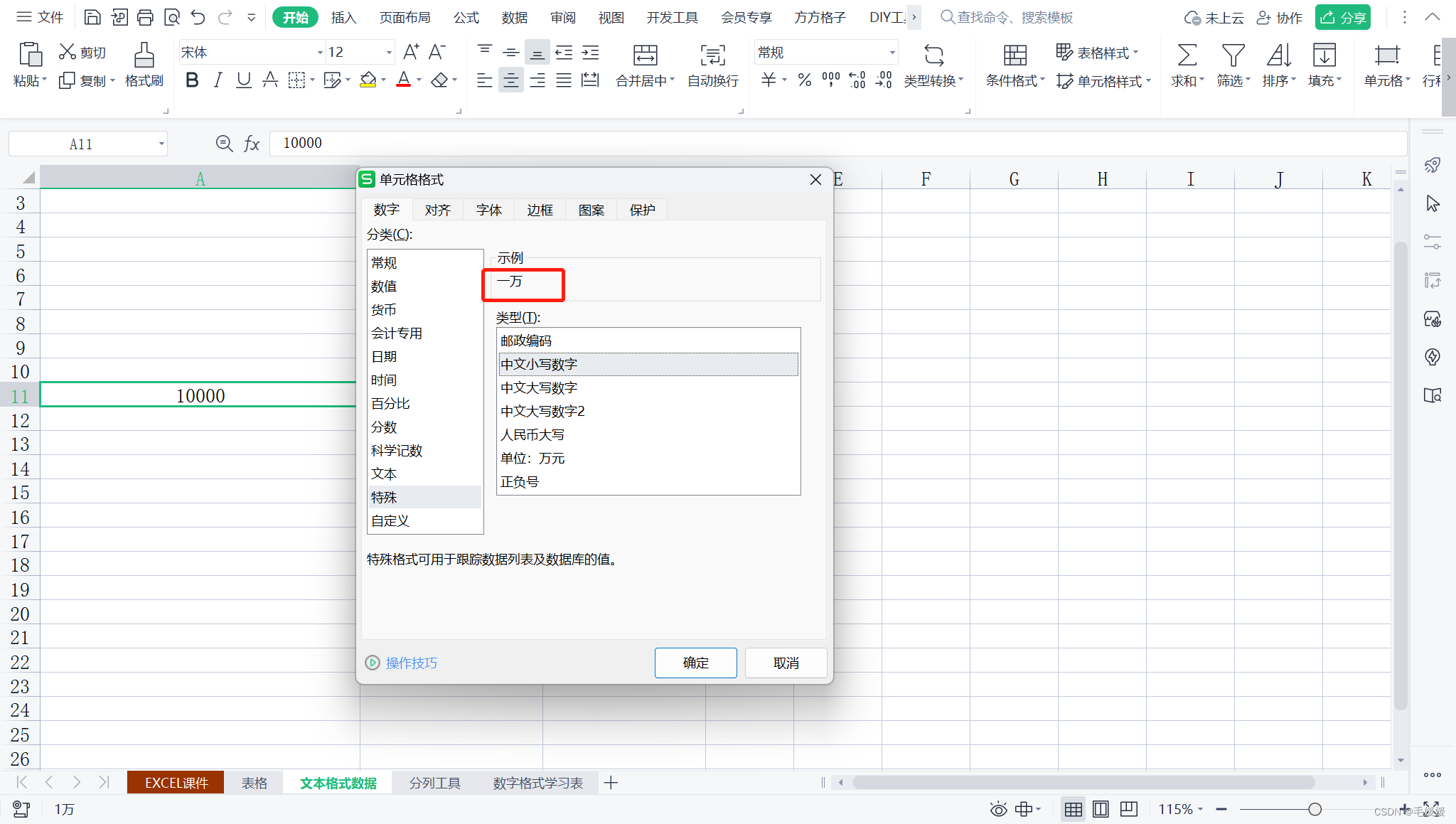Click the insert function fx icon
Screen dimensions: 1456x824
coord(252,144)
